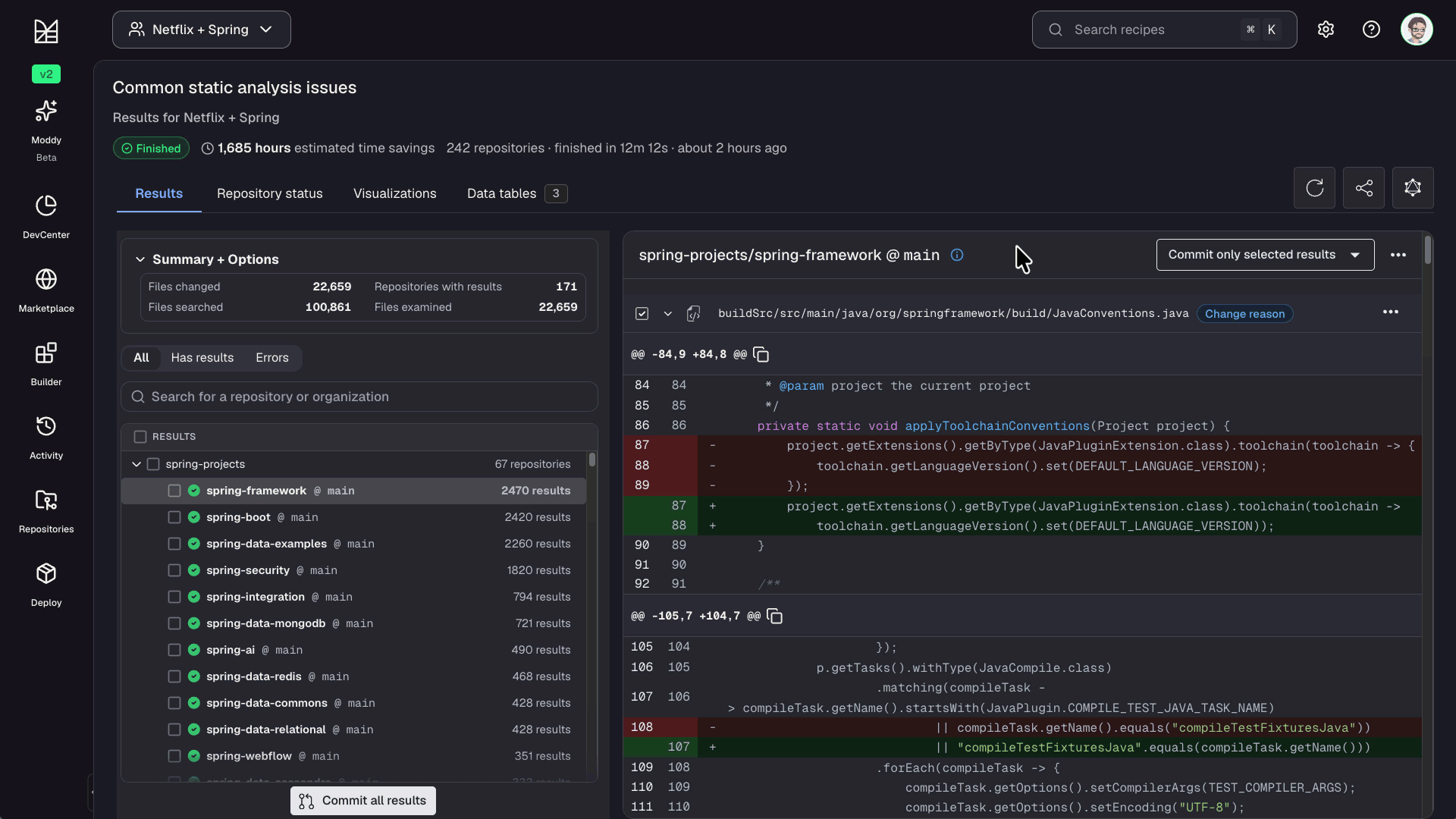Expand the collapsed sidebar handle

coord(91,792)
